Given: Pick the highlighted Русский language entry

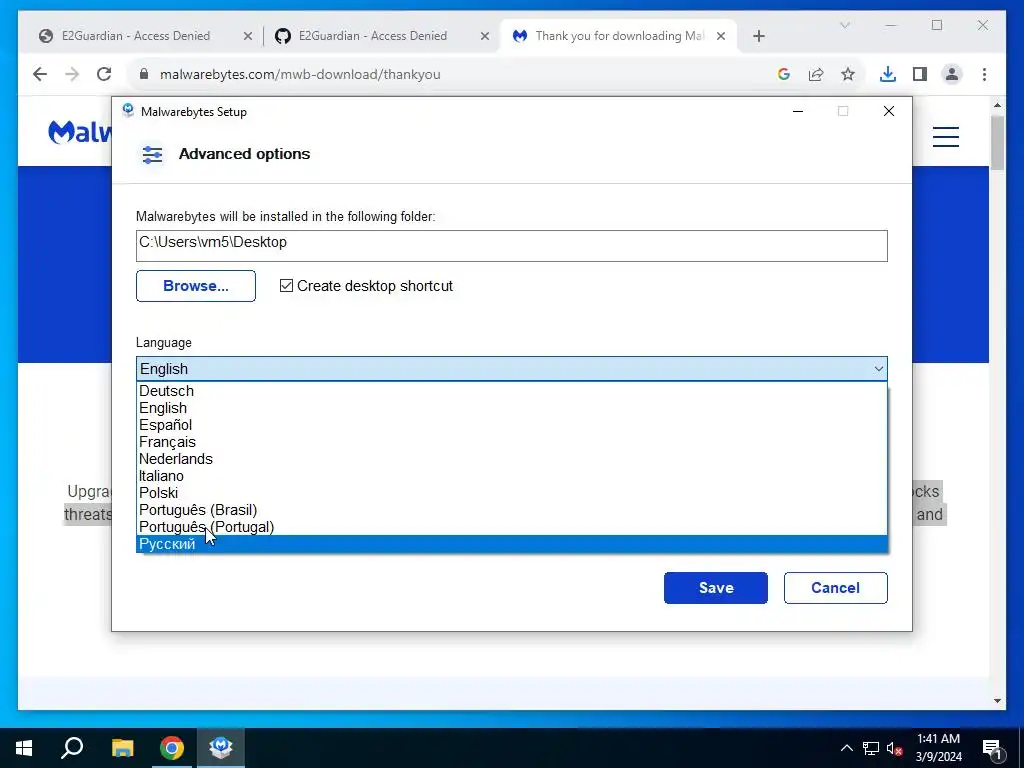Looking at the screenshot, I should (x=512, y=543).
